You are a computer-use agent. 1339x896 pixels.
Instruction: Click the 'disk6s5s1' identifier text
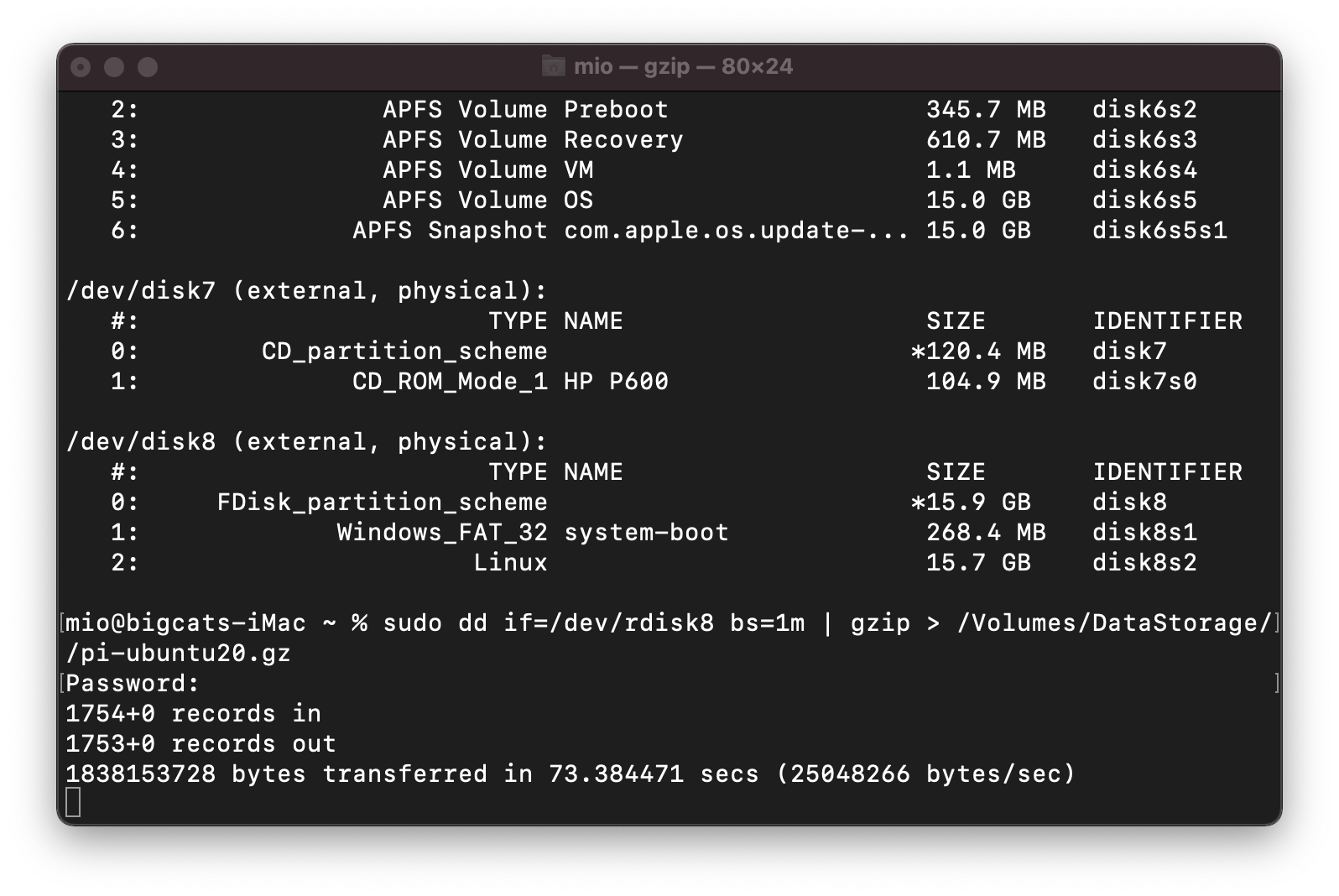pyautogui.click(x=1159, y=231)
